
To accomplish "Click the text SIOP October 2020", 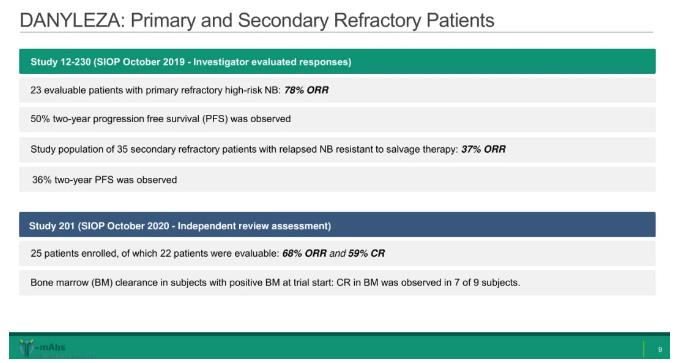I will click(x=125, y=226).
